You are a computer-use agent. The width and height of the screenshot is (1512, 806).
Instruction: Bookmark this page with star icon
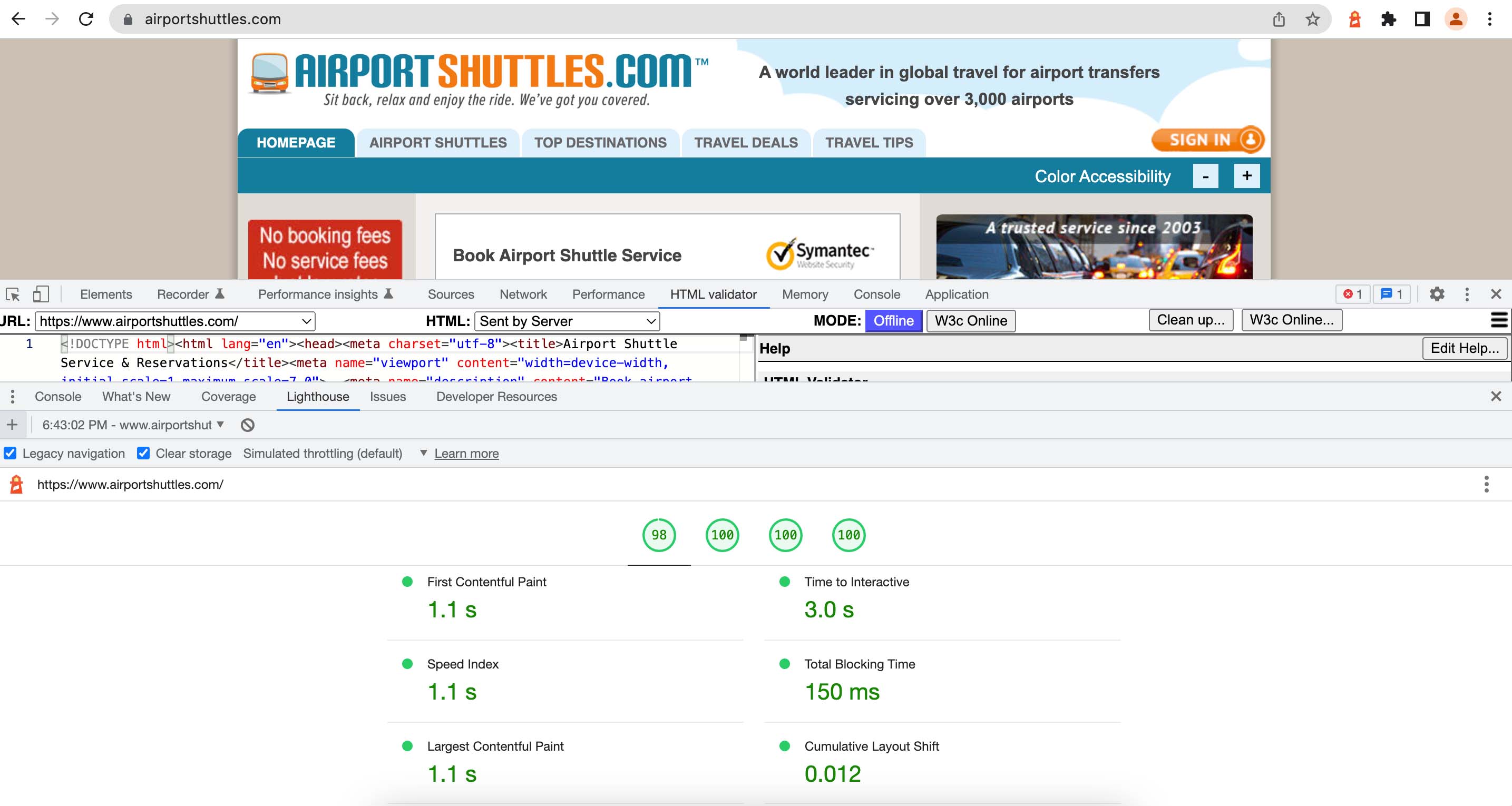[x=1312, y=19]
